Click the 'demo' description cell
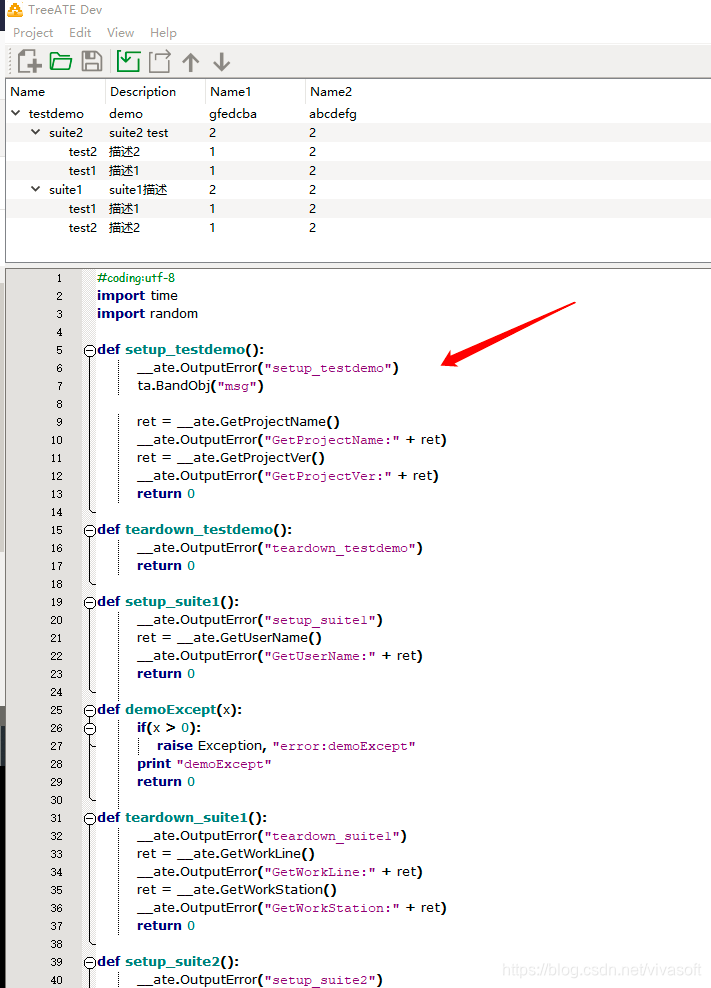 coord(126,114)
